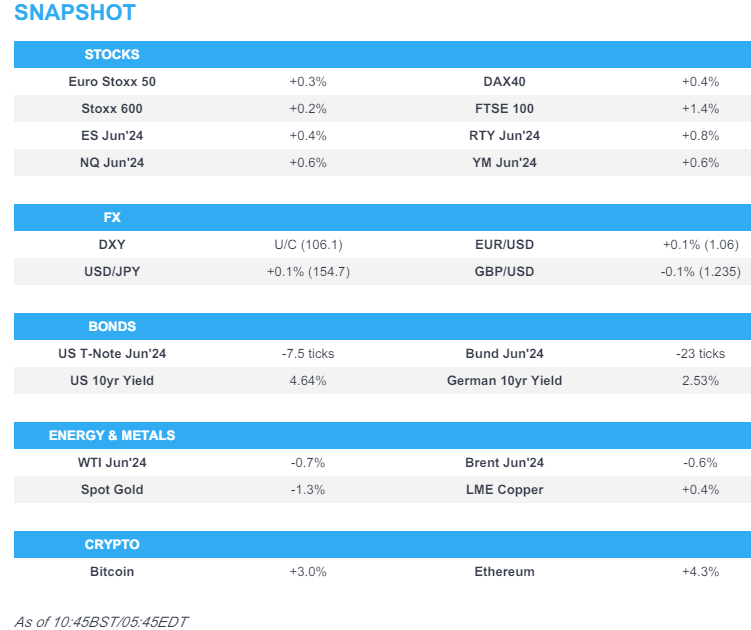Select the USD/JPY label
The height and width of the screenshot is (630, 751).
[x=112, y=271]
